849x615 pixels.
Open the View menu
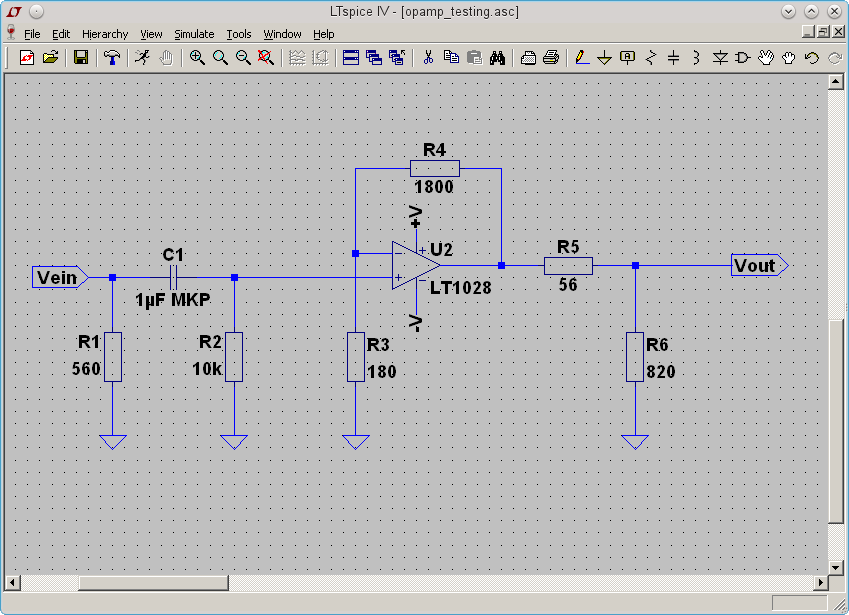[x=151, y=34]
